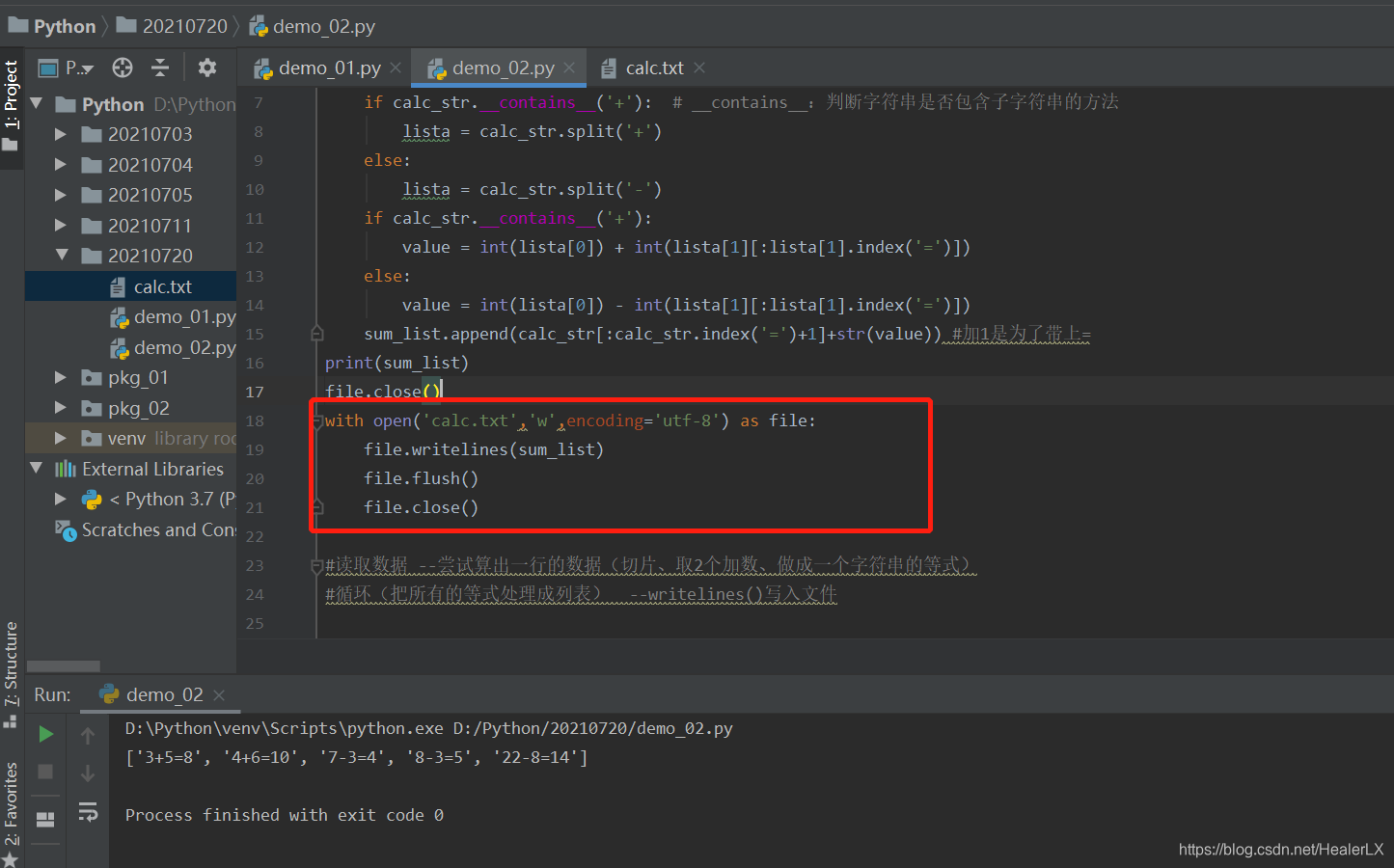Toggle the 7: Structure tool window
Viewport: 1394px width, 868px height.
[11, 675]
